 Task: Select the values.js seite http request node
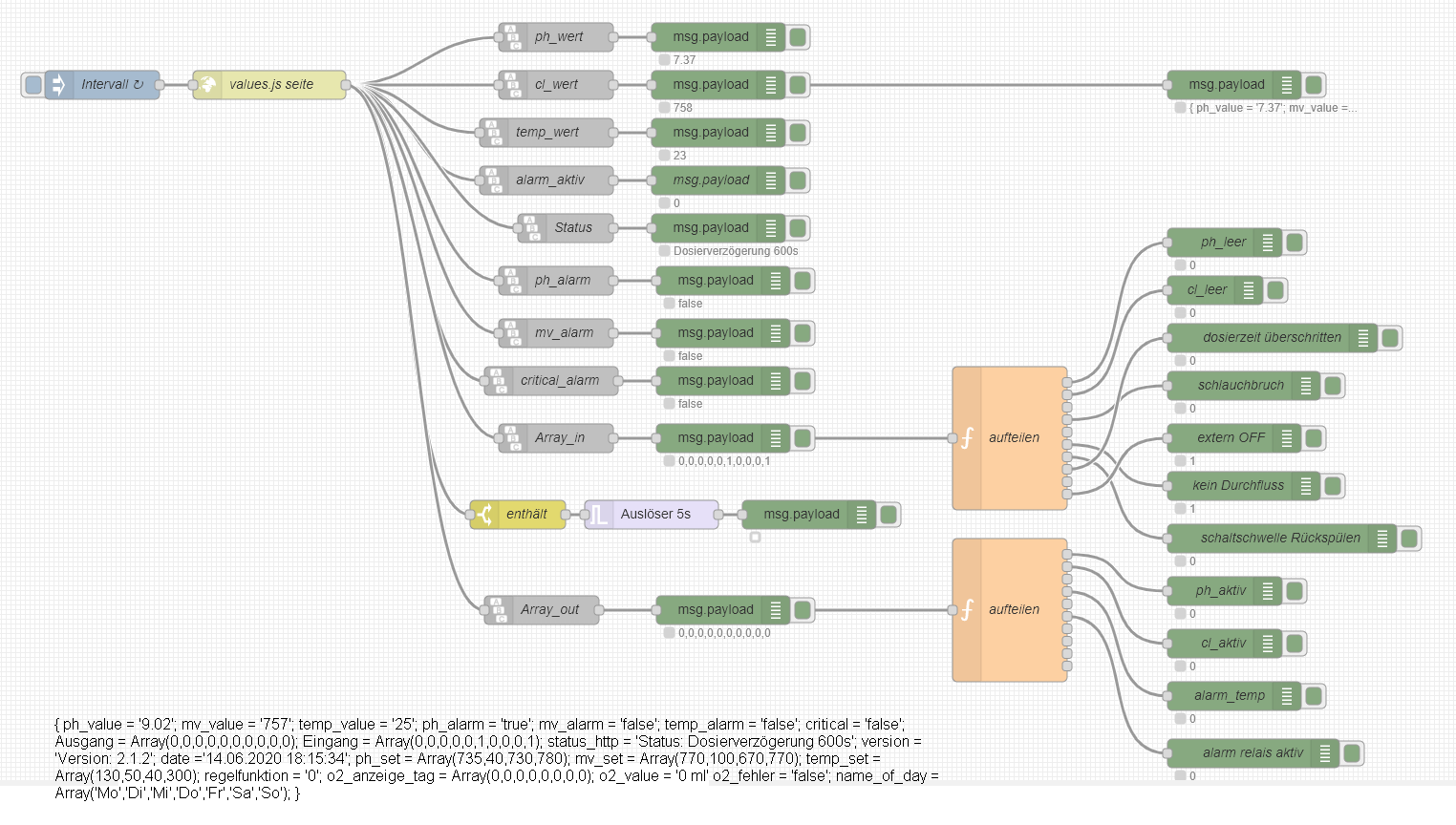click(x=269, y=85)
